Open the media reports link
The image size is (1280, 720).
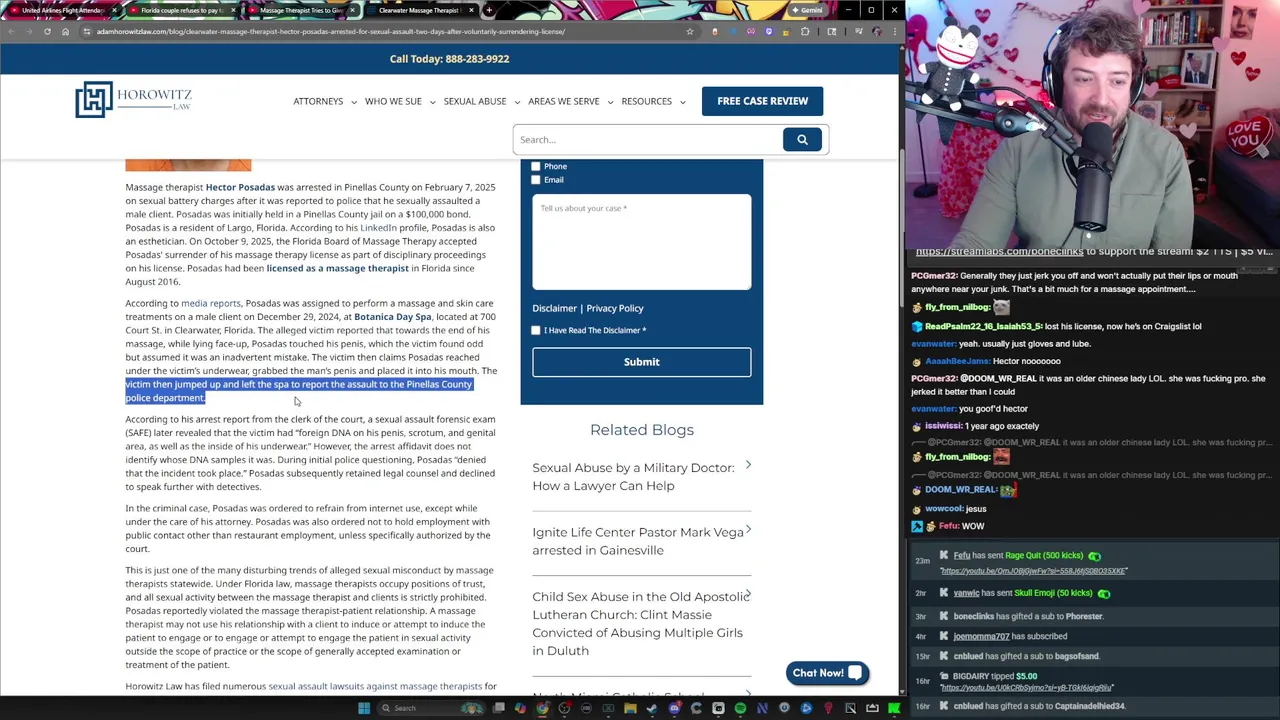tap(211, 303)
